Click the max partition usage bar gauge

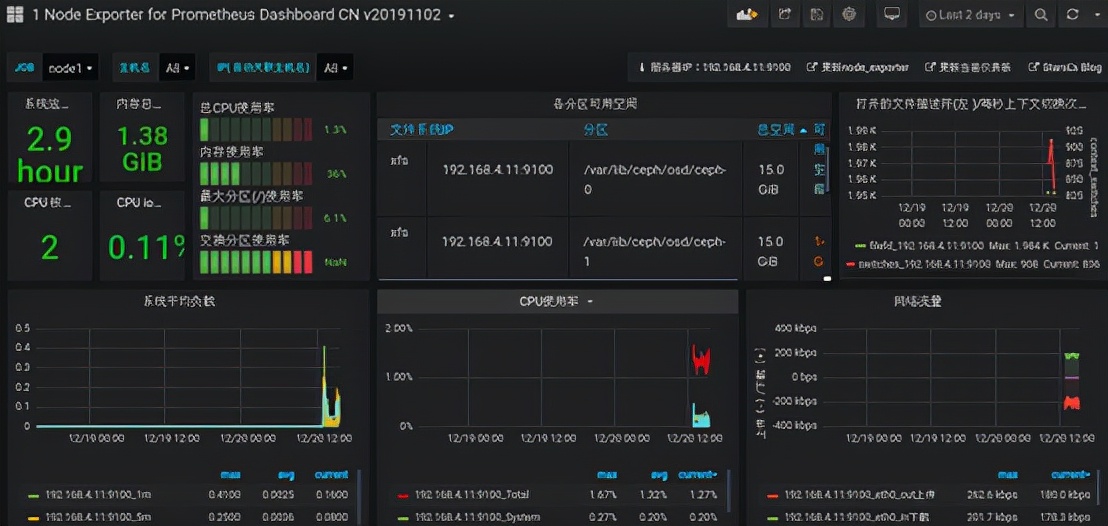tap(256, 218)
